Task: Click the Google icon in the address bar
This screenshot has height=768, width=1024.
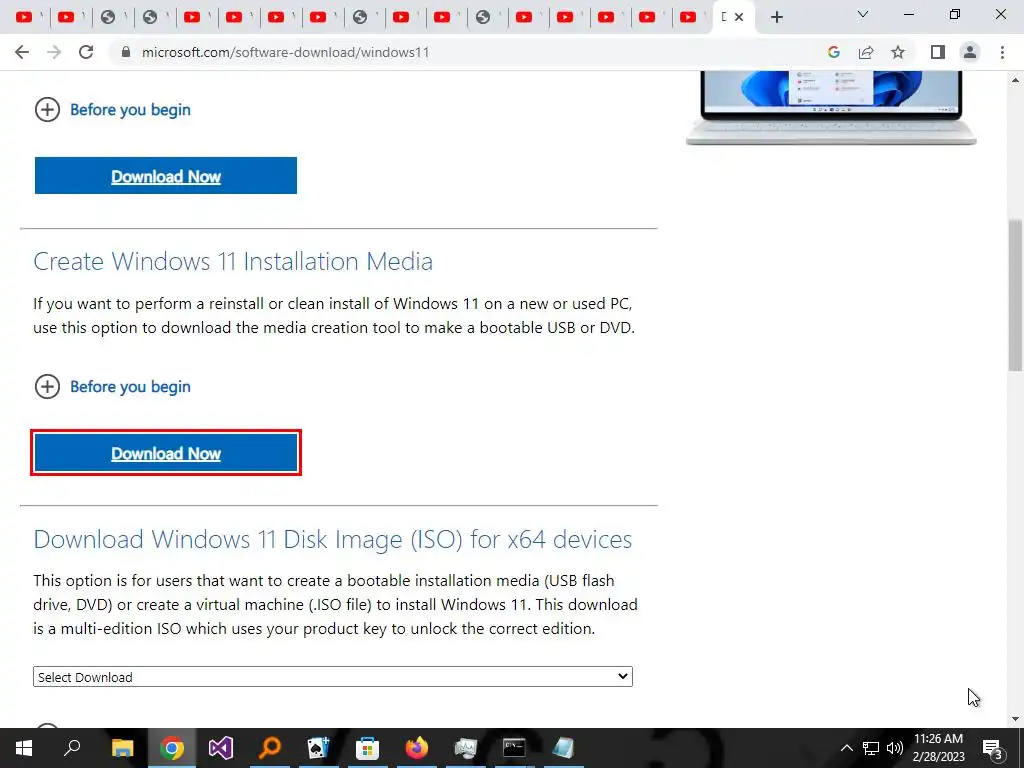Action: tap(833, 52)
